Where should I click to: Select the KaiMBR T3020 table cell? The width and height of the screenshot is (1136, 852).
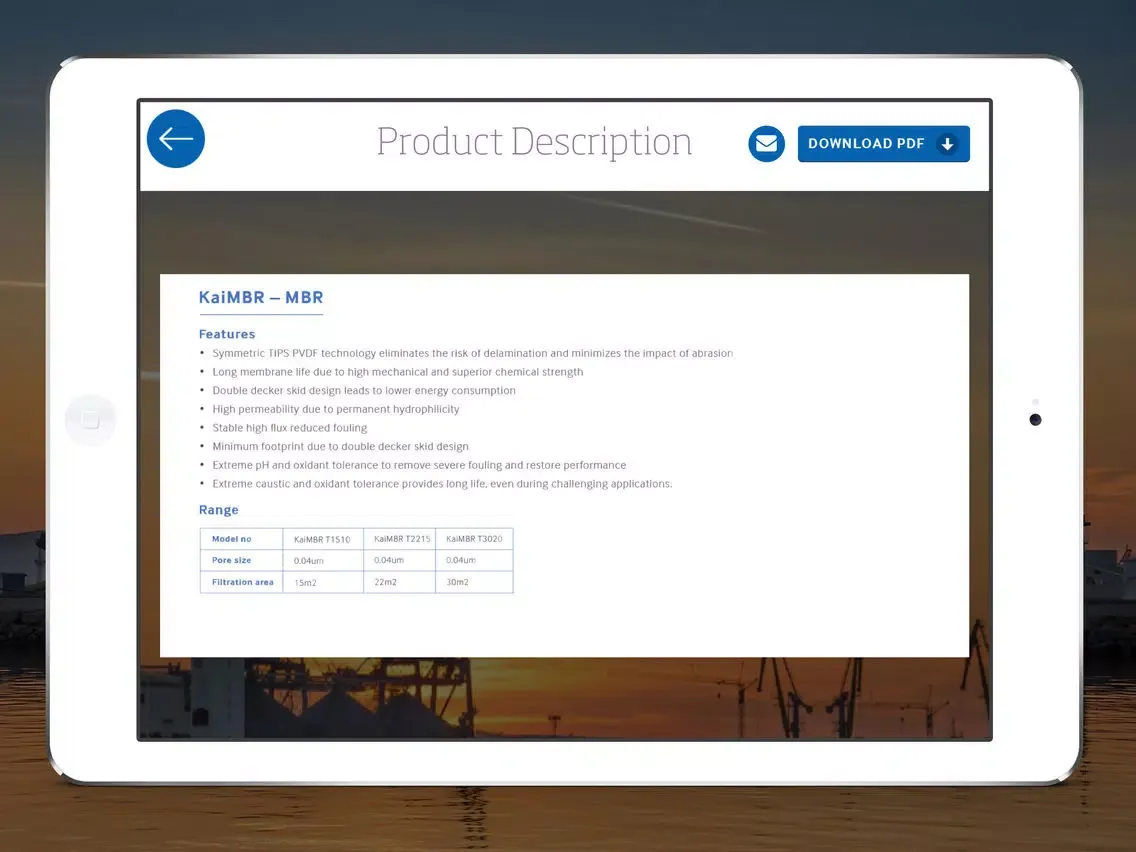pyautogui.click(x=474, y=538)
